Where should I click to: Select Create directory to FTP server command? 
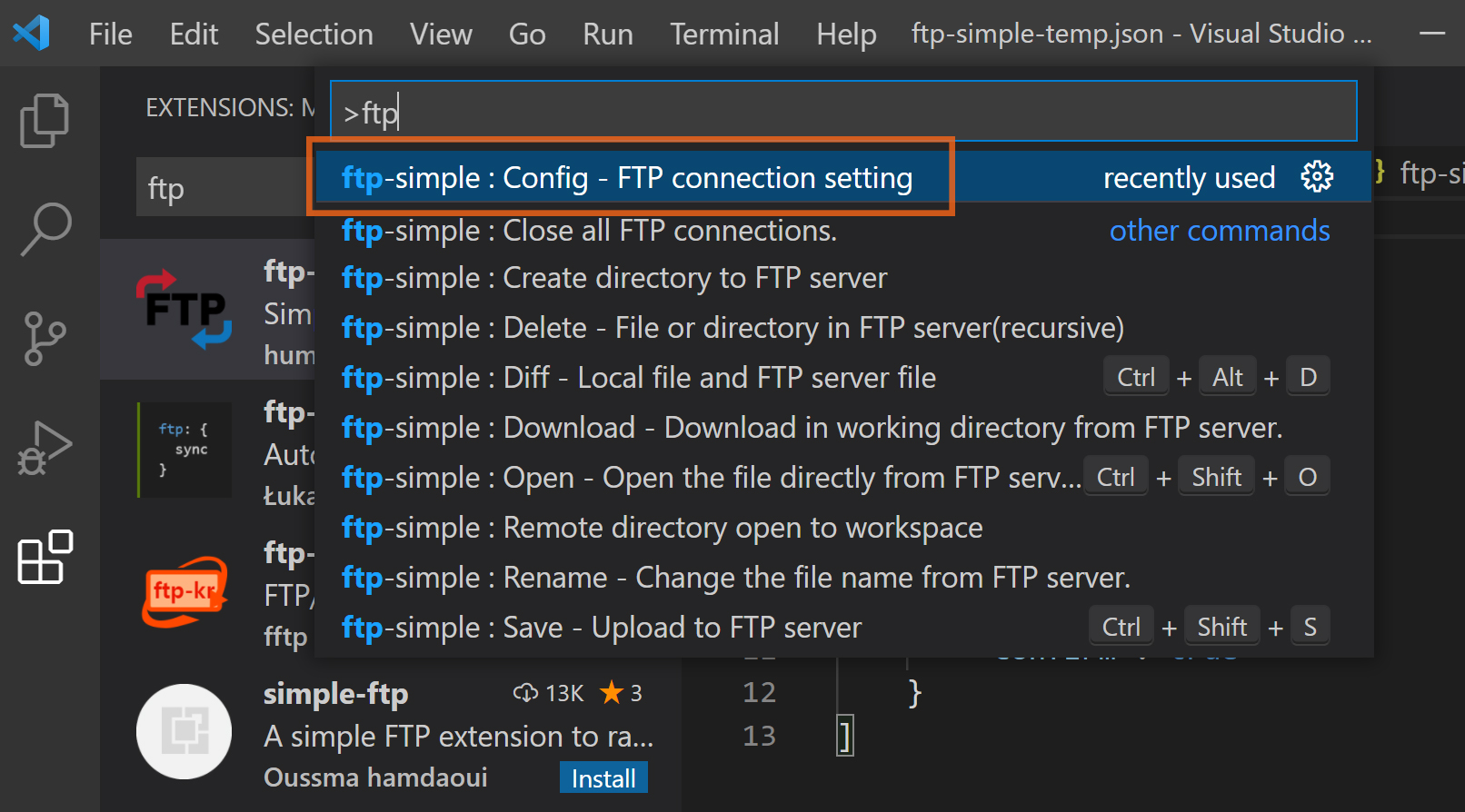coord(842,278)
